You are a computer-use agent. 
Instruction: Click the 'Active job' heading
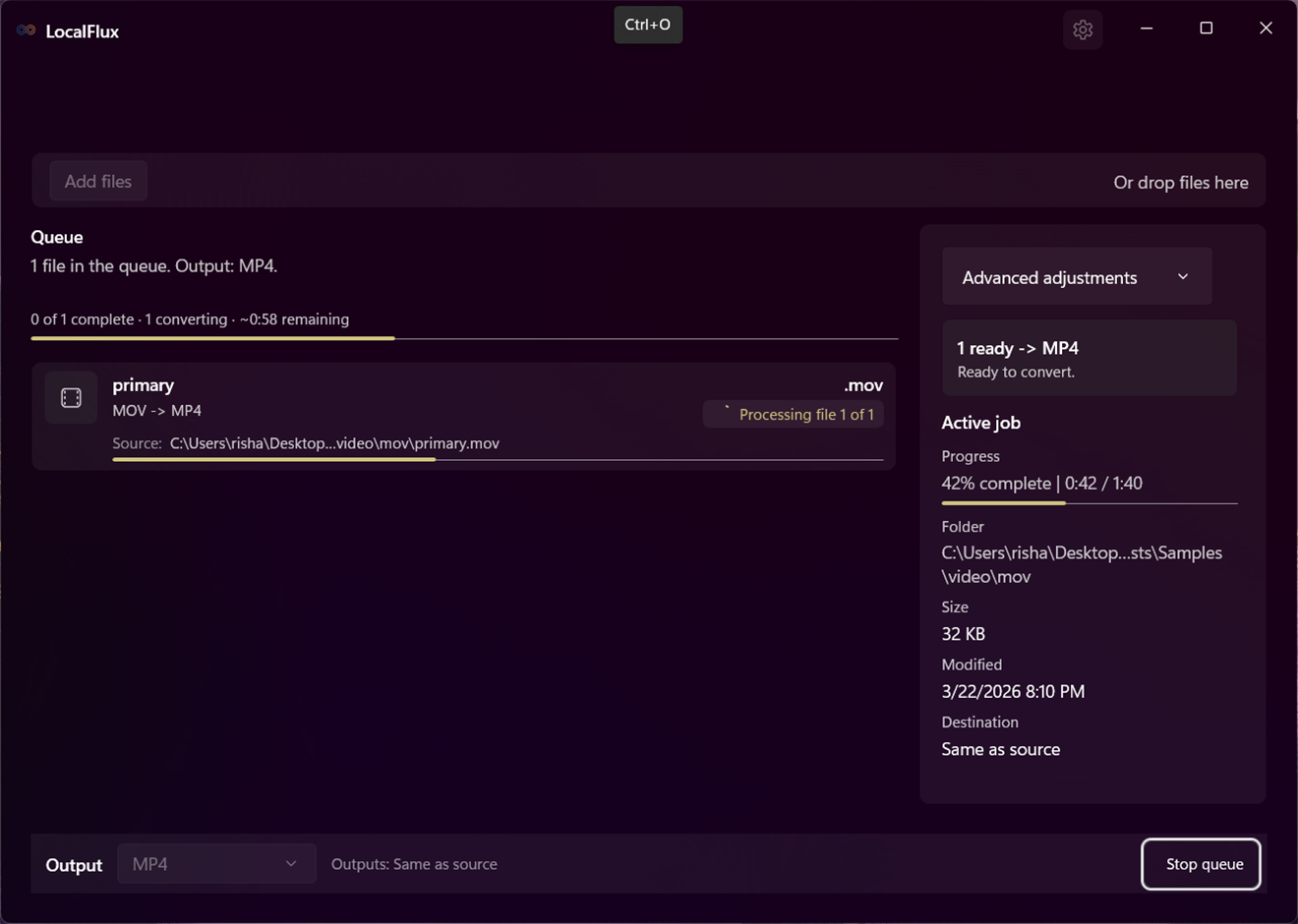[x=981, y=423]
